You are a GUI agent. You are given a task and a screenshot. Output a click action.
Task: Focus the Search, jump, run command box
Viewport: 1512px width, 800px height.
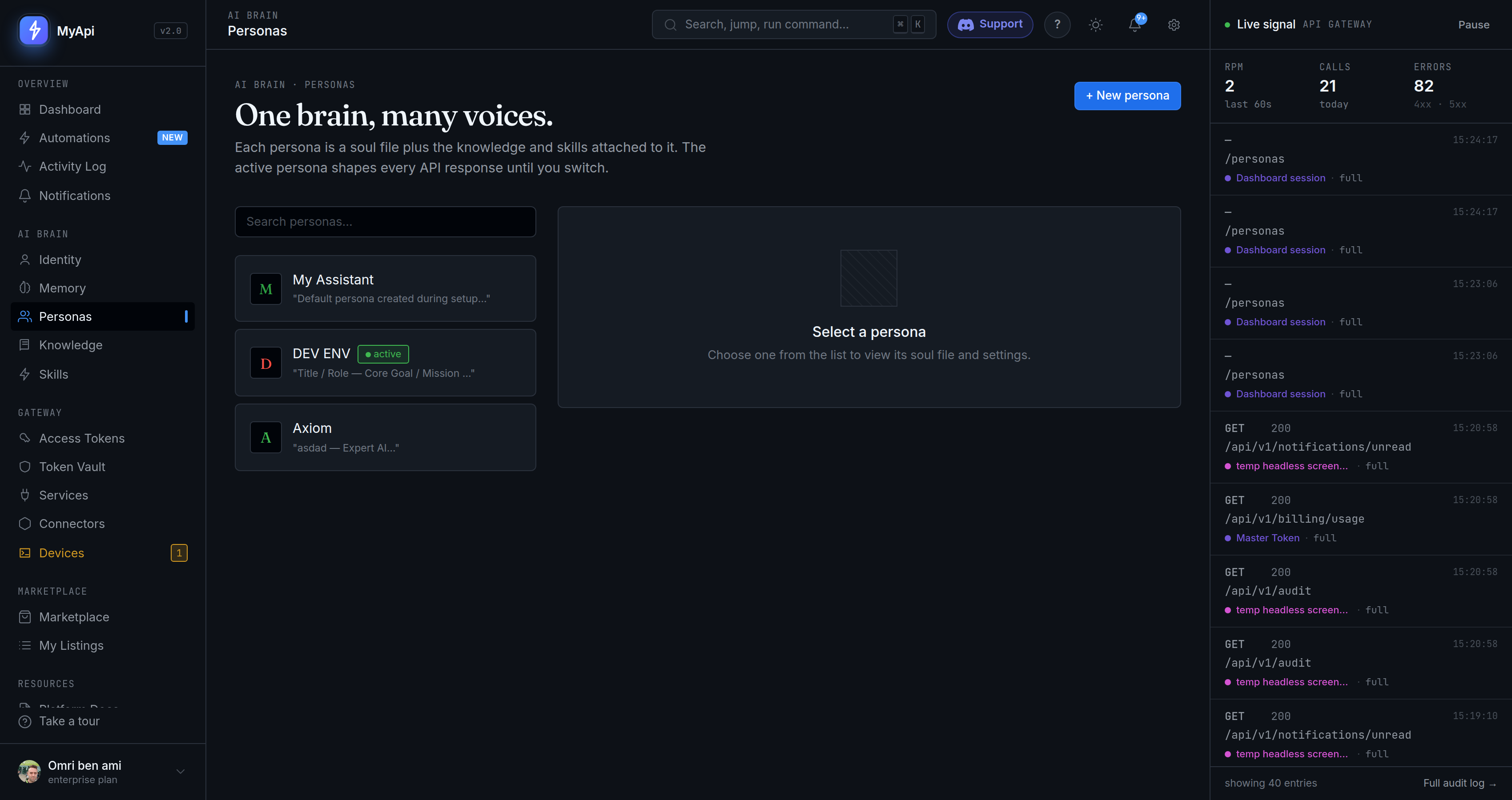(793, 24)
